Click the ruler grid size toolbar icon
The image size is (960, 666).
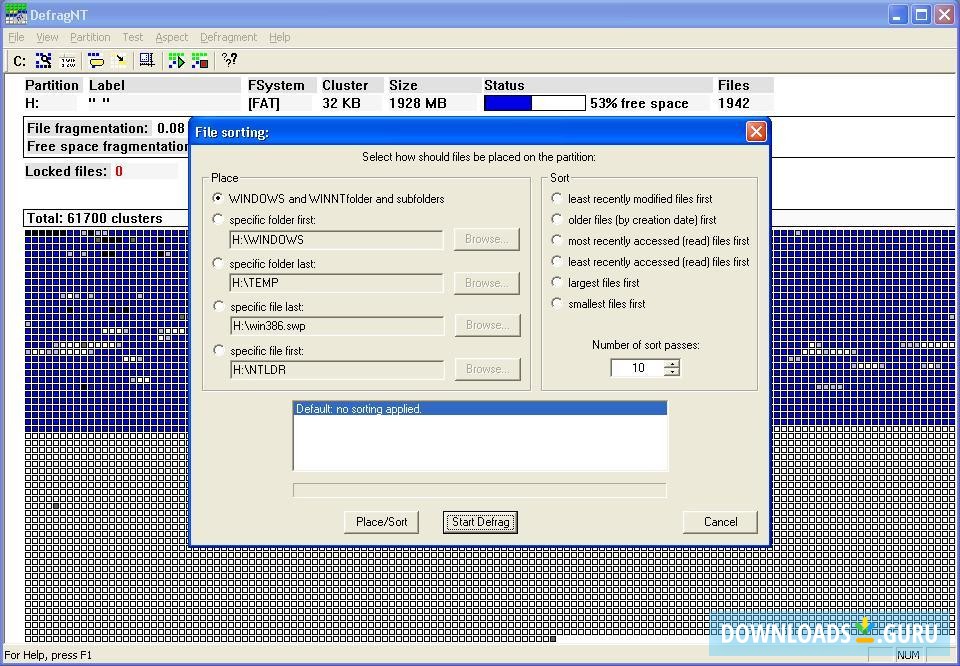(147, 61)
